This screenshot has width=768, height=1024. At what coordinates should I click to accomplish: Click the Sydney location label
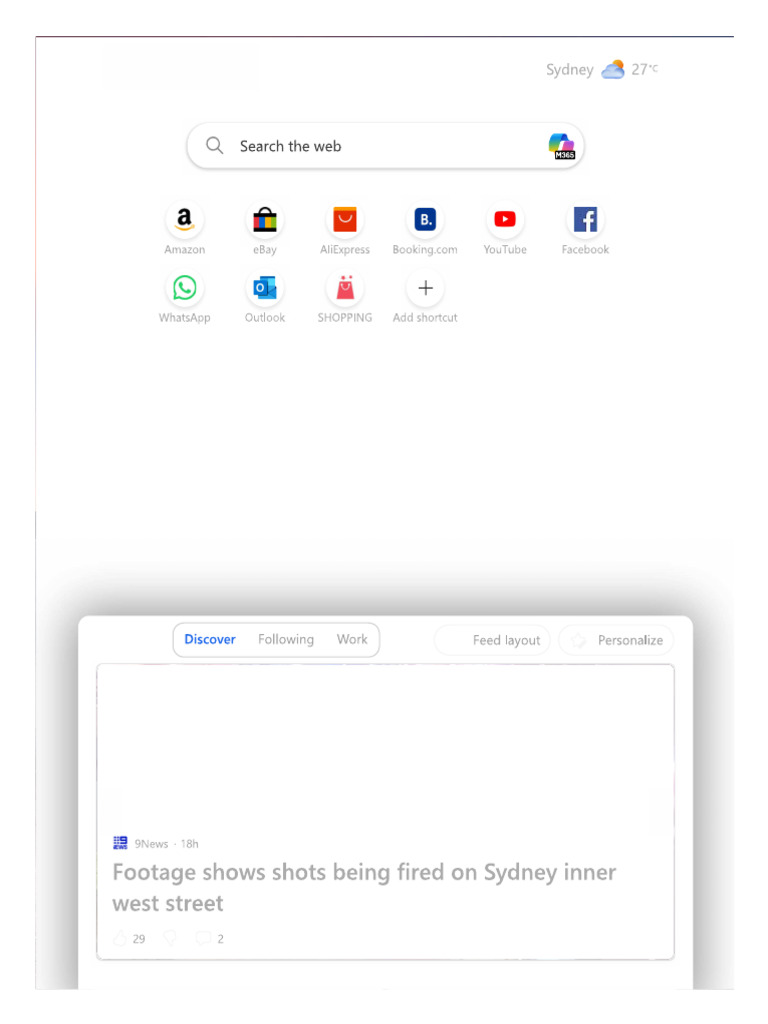tap(569, 69)
